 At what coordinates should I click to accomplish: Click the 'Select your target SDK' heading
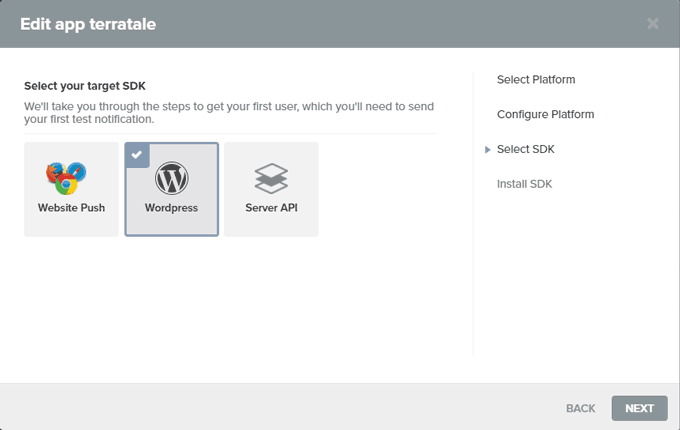85,86
